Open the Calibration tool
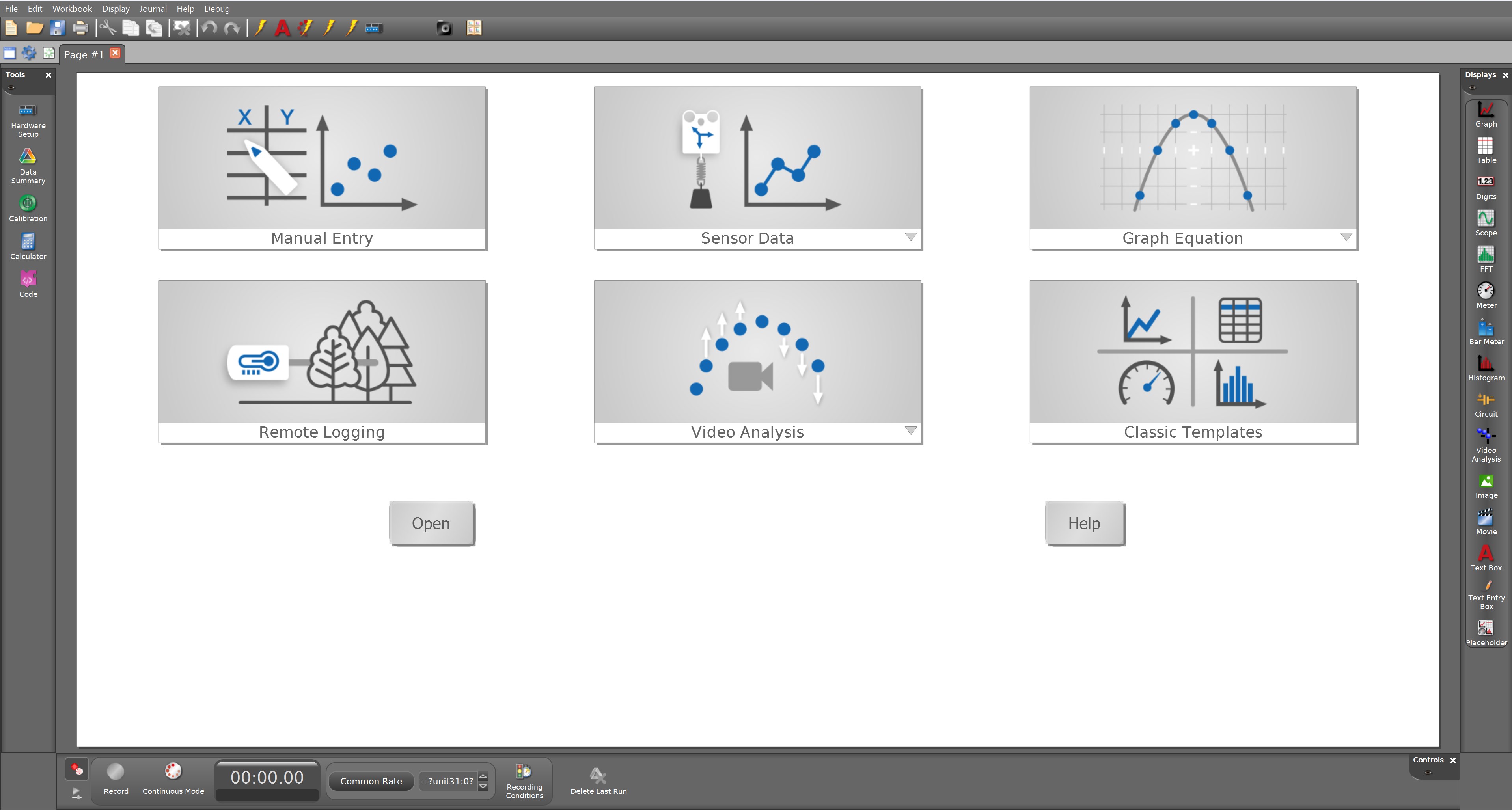This screenshot has width=1512, height=810. pyautogui.click(x=28, y=209)
